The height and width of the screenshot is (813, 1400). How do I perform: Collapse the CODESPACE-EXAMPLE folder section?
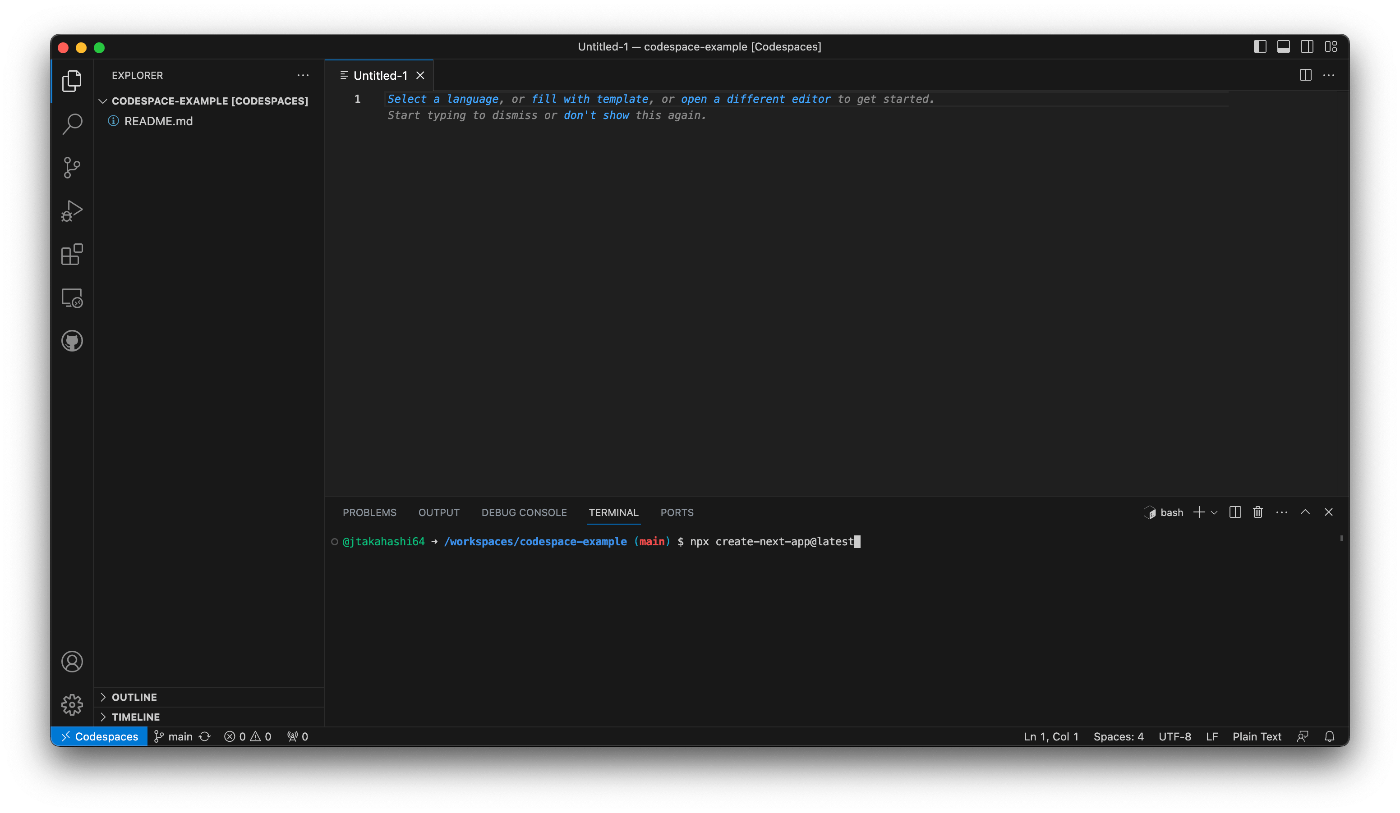tap(209, 101)
